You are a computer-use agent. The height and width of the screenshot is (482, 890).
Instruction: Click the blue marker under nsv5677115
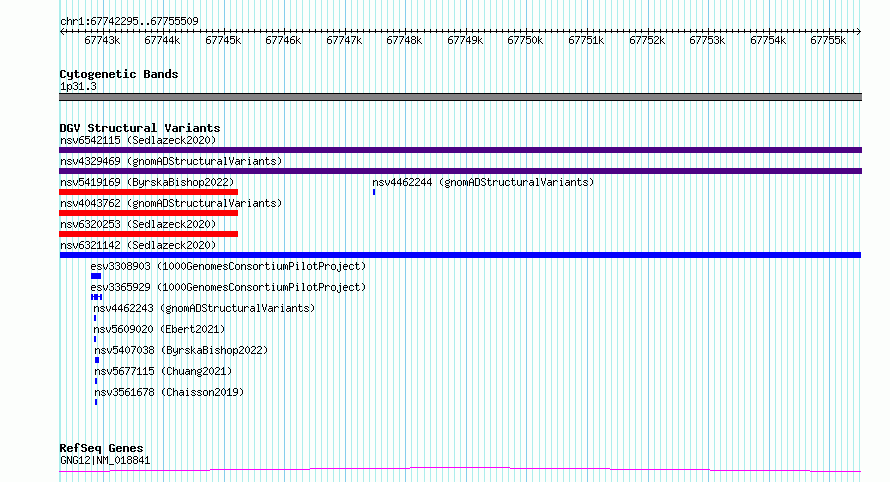pyautogui.click(x=96, y=382)
